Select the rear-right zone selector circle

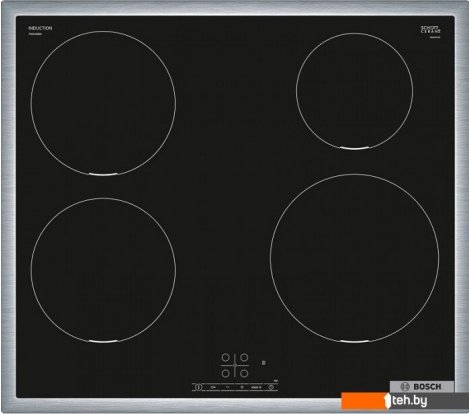point(244,358)
